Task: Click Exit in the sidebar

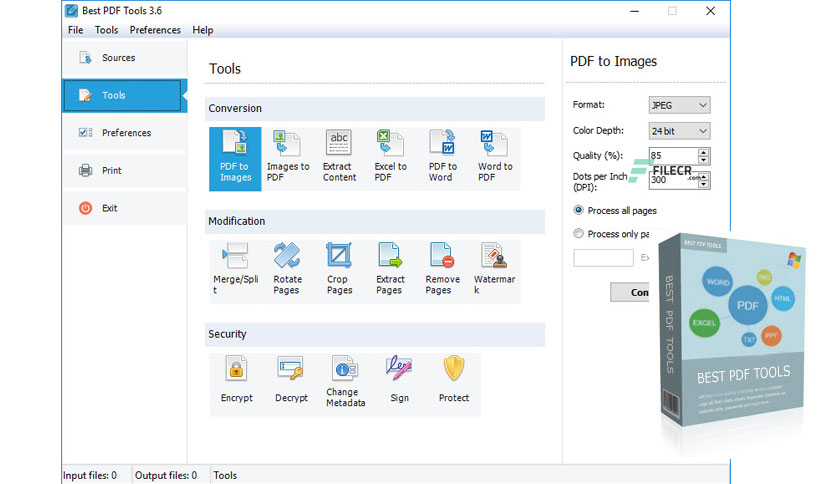Action: tap(125, 208)
